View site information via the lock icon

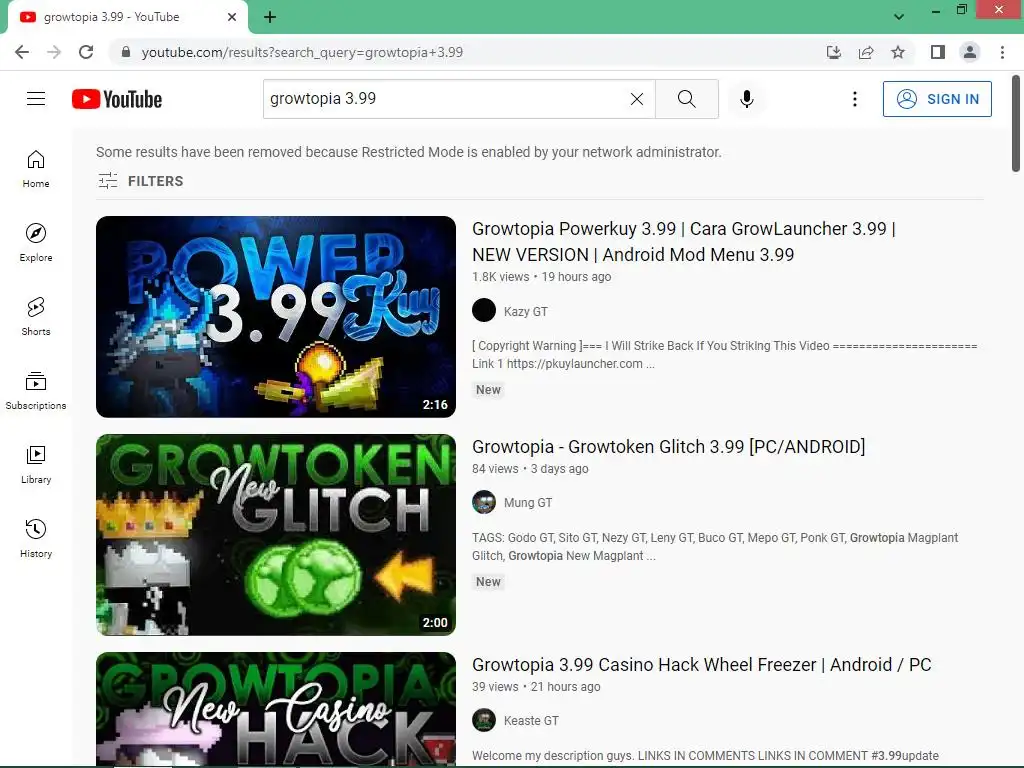point(126,52)
